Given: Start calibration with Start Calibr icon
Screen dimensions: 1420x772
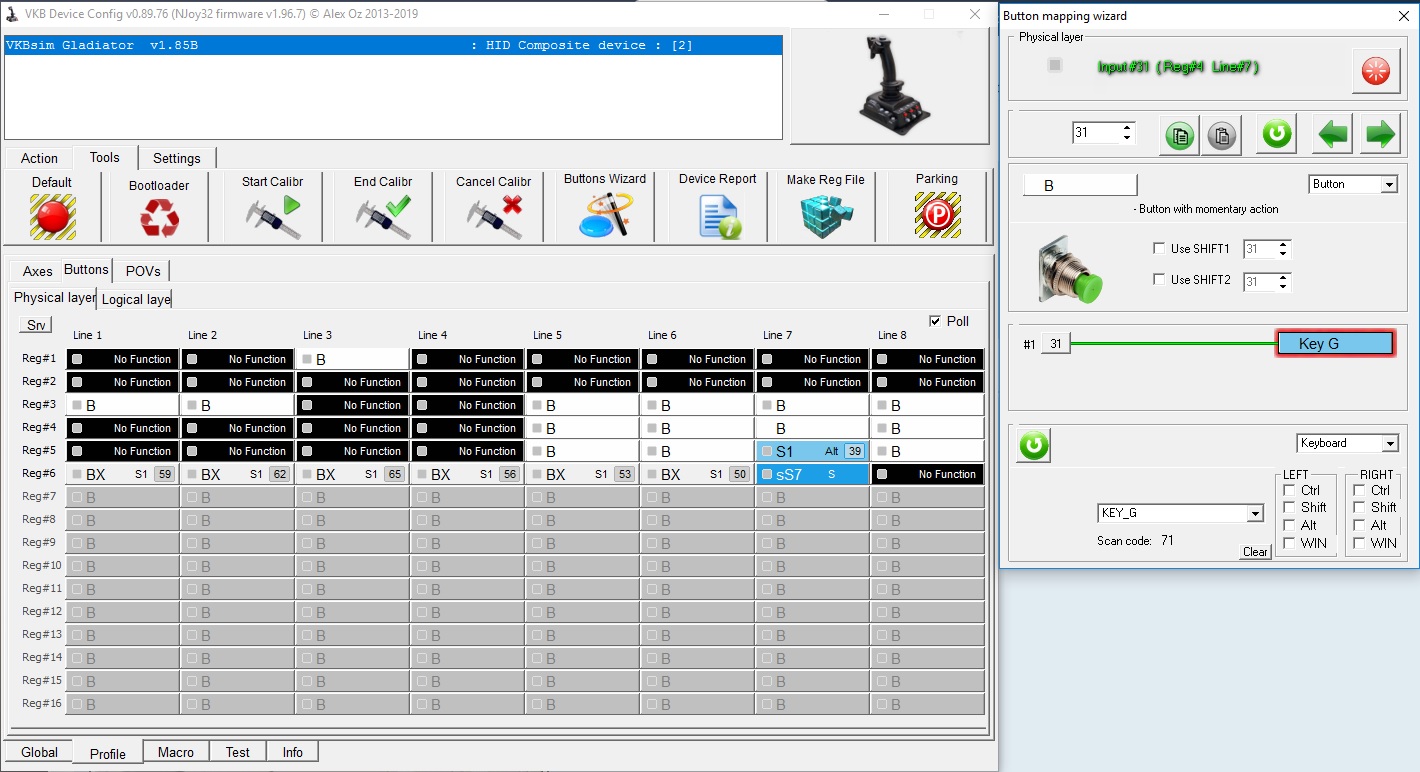Looking at the screenshot, I should pos(272,216).
